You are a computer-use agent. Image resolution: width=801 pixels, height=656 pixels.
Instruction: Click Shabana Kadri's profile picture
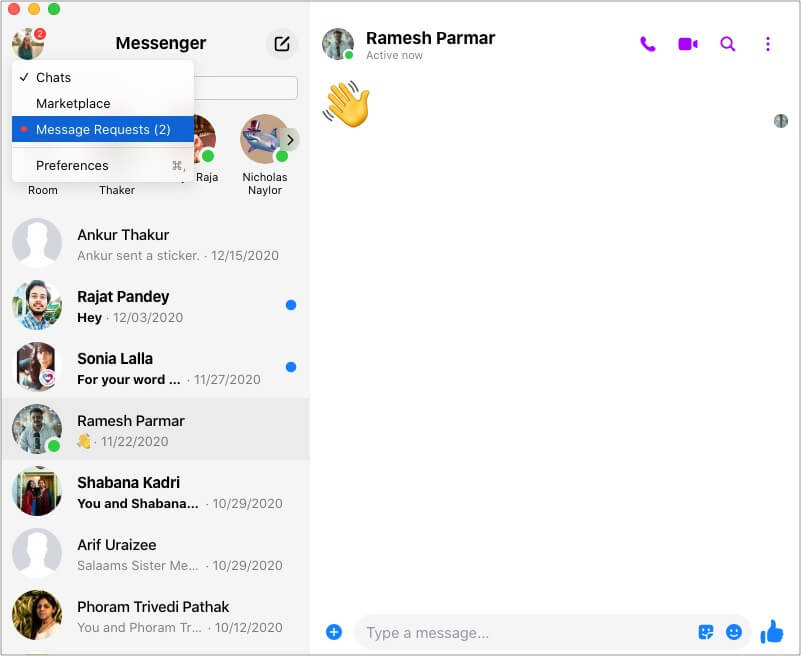(x=37, y=491)
